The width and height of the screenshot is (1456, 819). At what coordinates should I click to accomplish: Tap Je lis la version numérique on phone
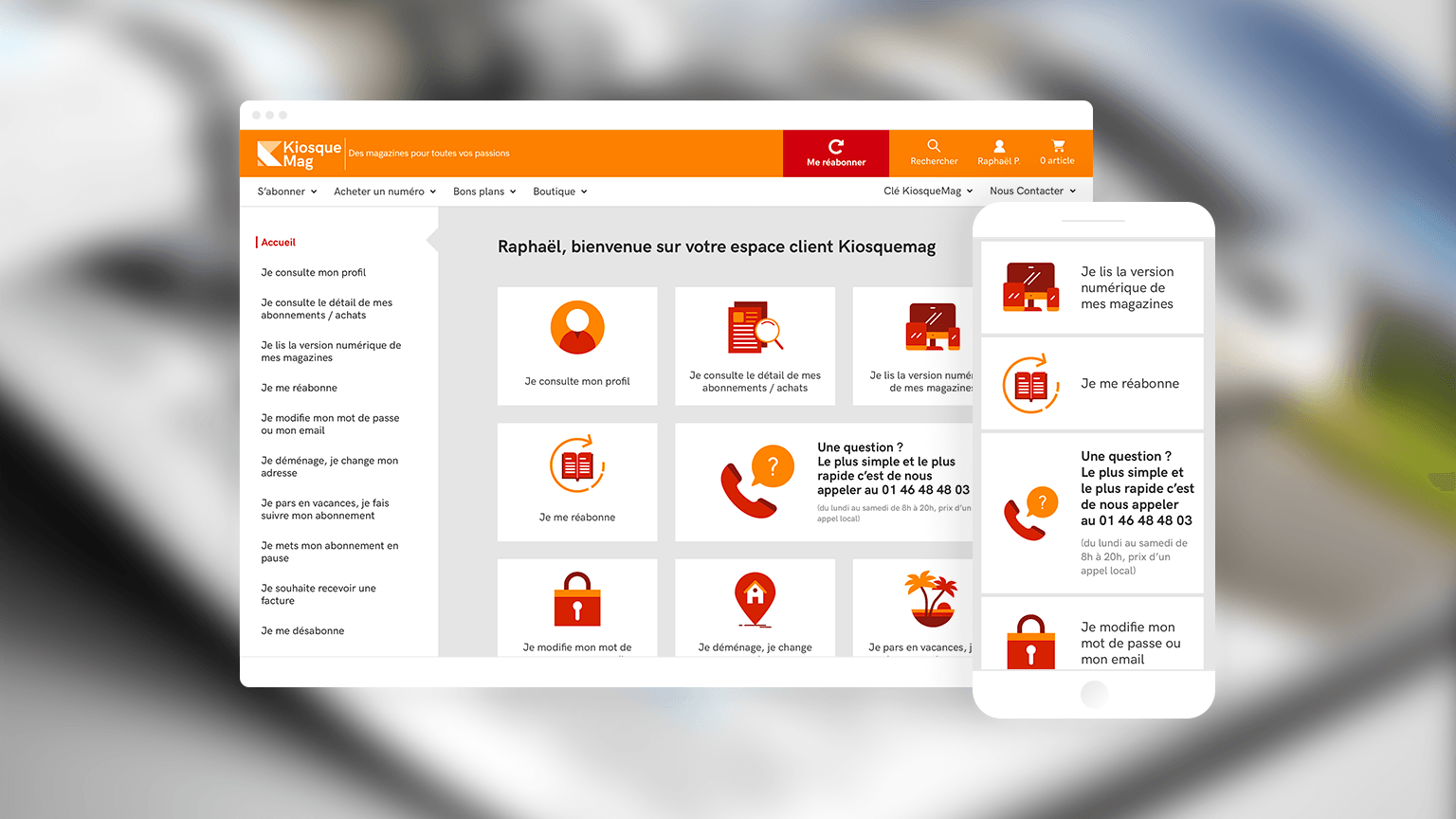pyautogui.click(x=1127, y=288)
